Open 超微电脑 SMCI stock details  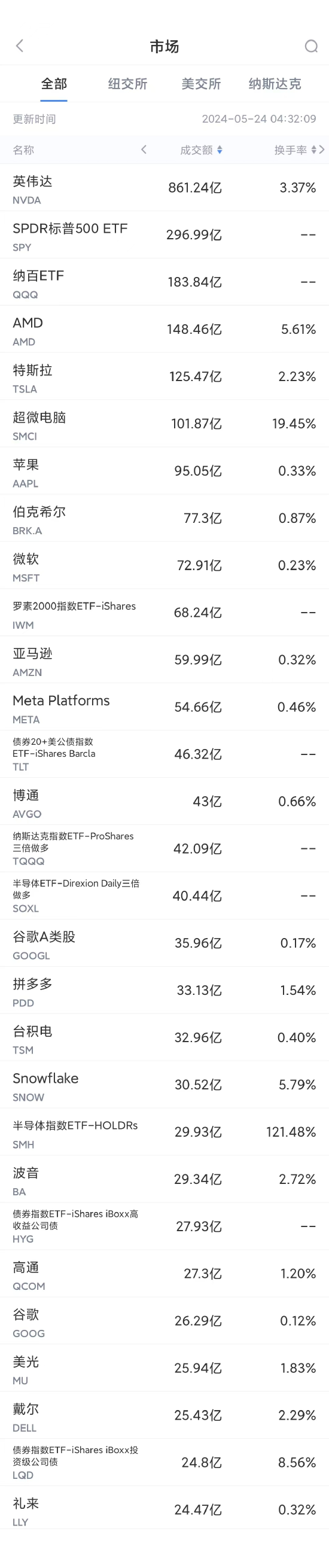tap(164, 424)
